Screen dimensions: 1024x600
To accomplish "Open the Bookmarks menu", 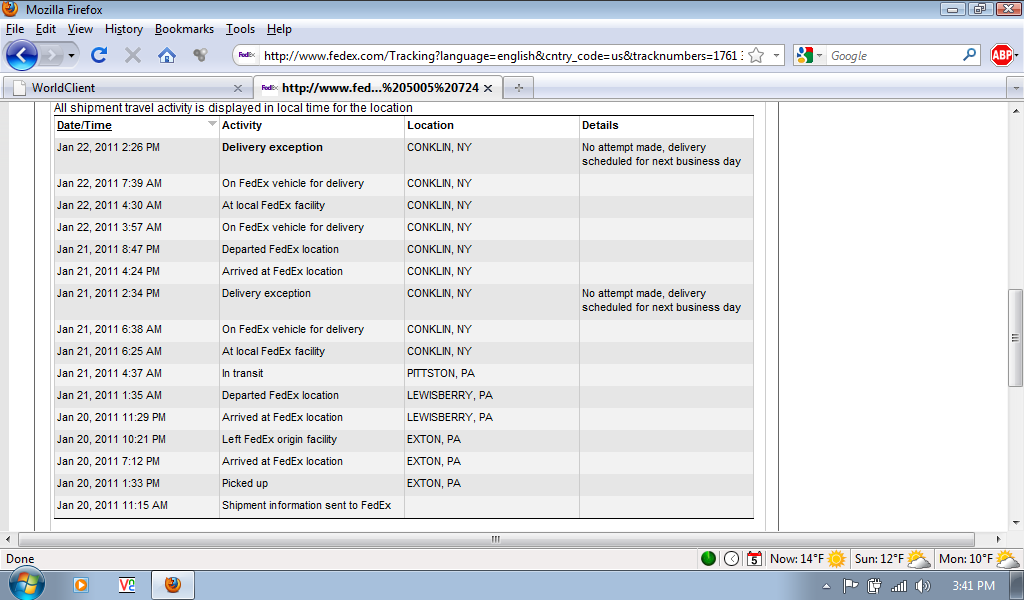I will tap(184, 29).
